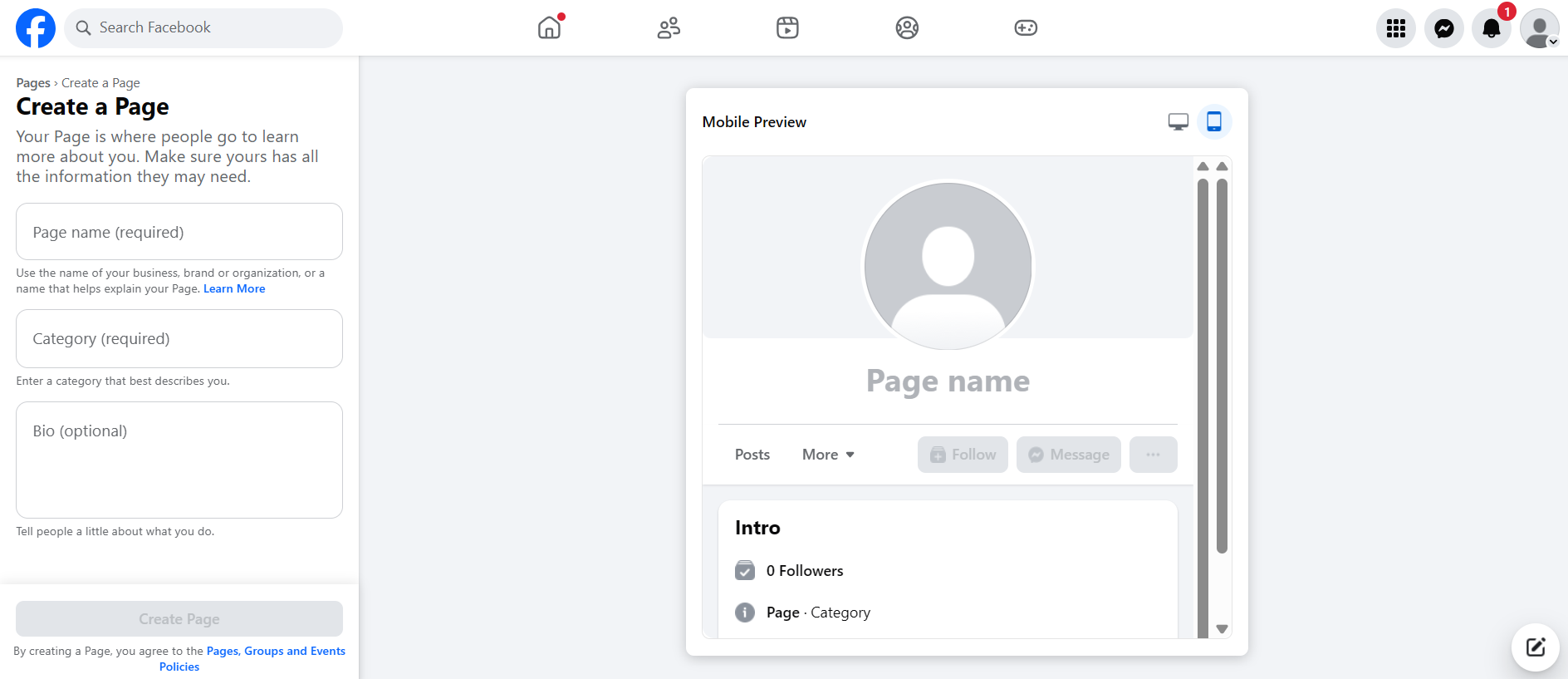
Task: Open the Menu grid icon
Action: [x=1396, y=28]
